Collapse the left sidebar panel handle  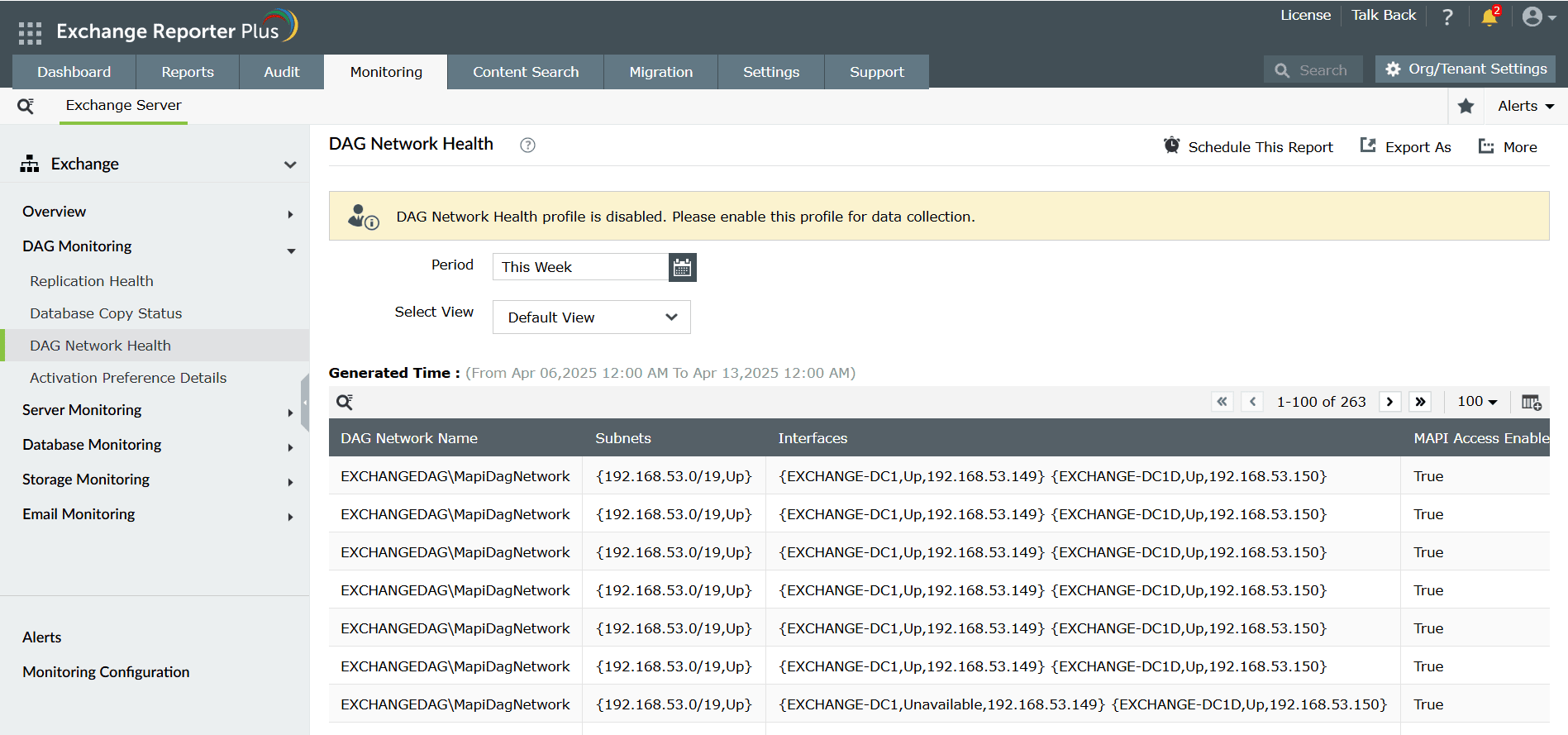point(305,403)
